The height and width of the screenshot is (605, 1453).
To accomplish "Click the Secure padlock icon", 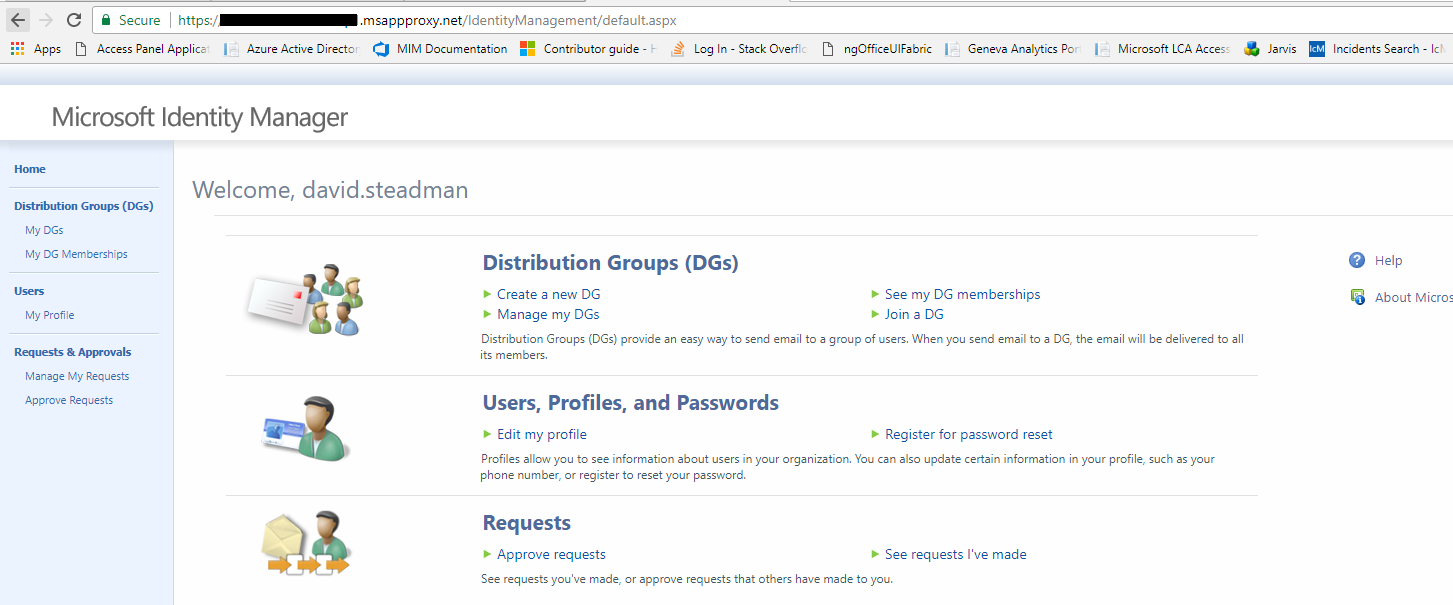I will (106, 20).
